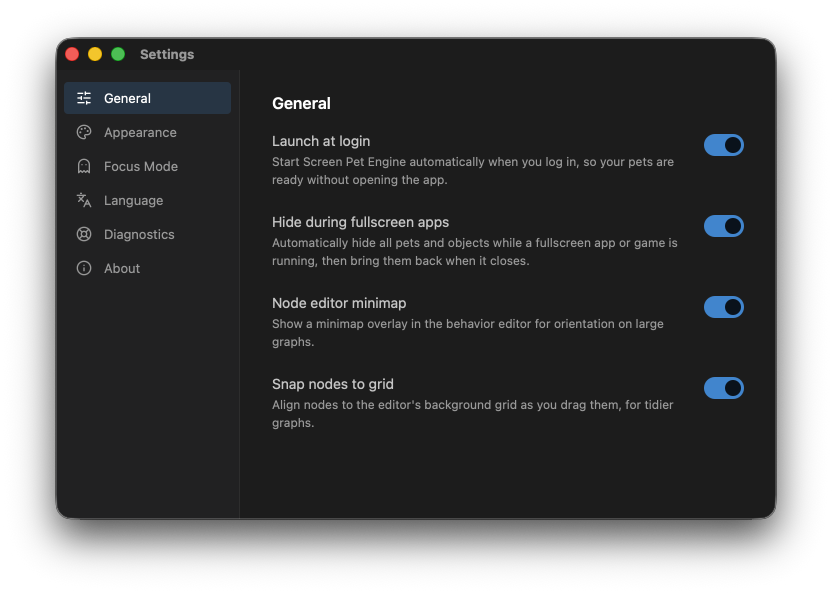Switch off Snap nodes to grid

pyautogui.click(x=724, y=388)
